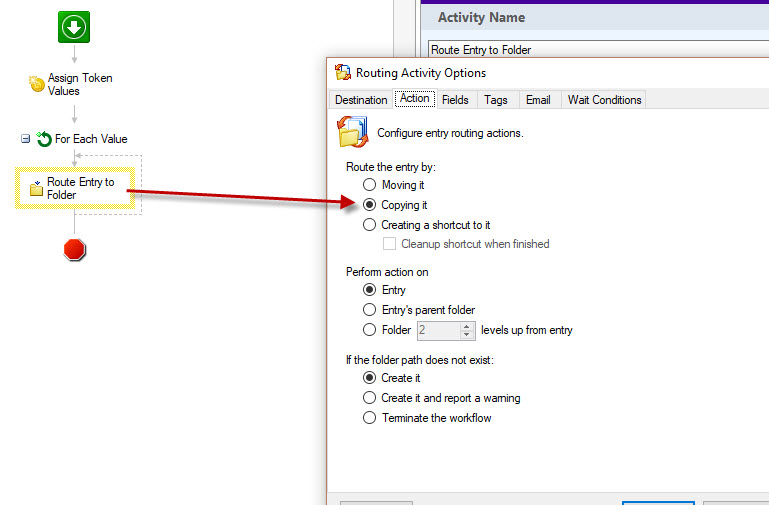Select the Copying it option
Viewport: 769px width, 505px height.
tap(369, 204)
